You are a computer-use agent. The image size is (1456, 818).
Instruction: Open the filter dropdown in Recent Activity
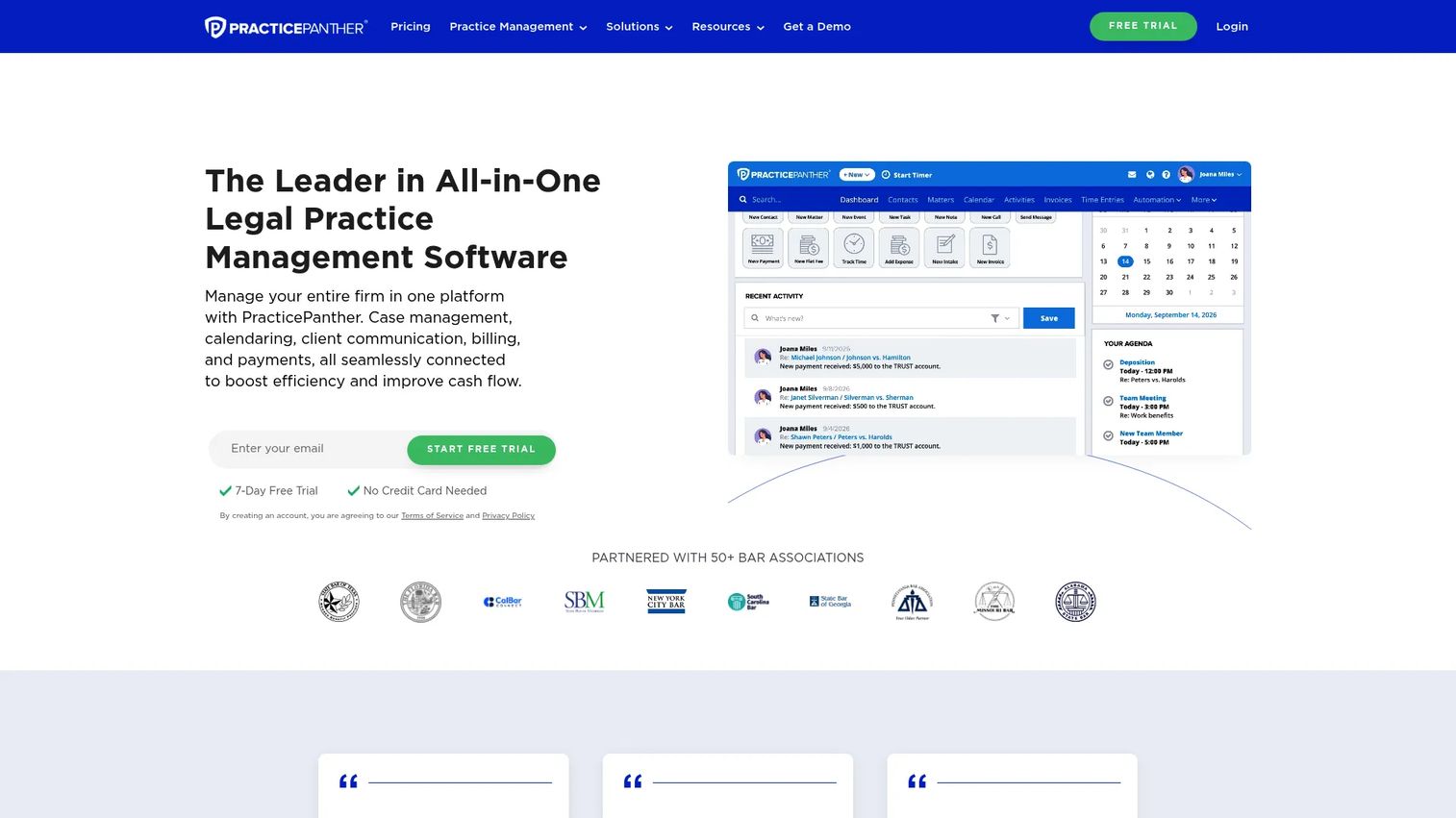pos(1000,318)
